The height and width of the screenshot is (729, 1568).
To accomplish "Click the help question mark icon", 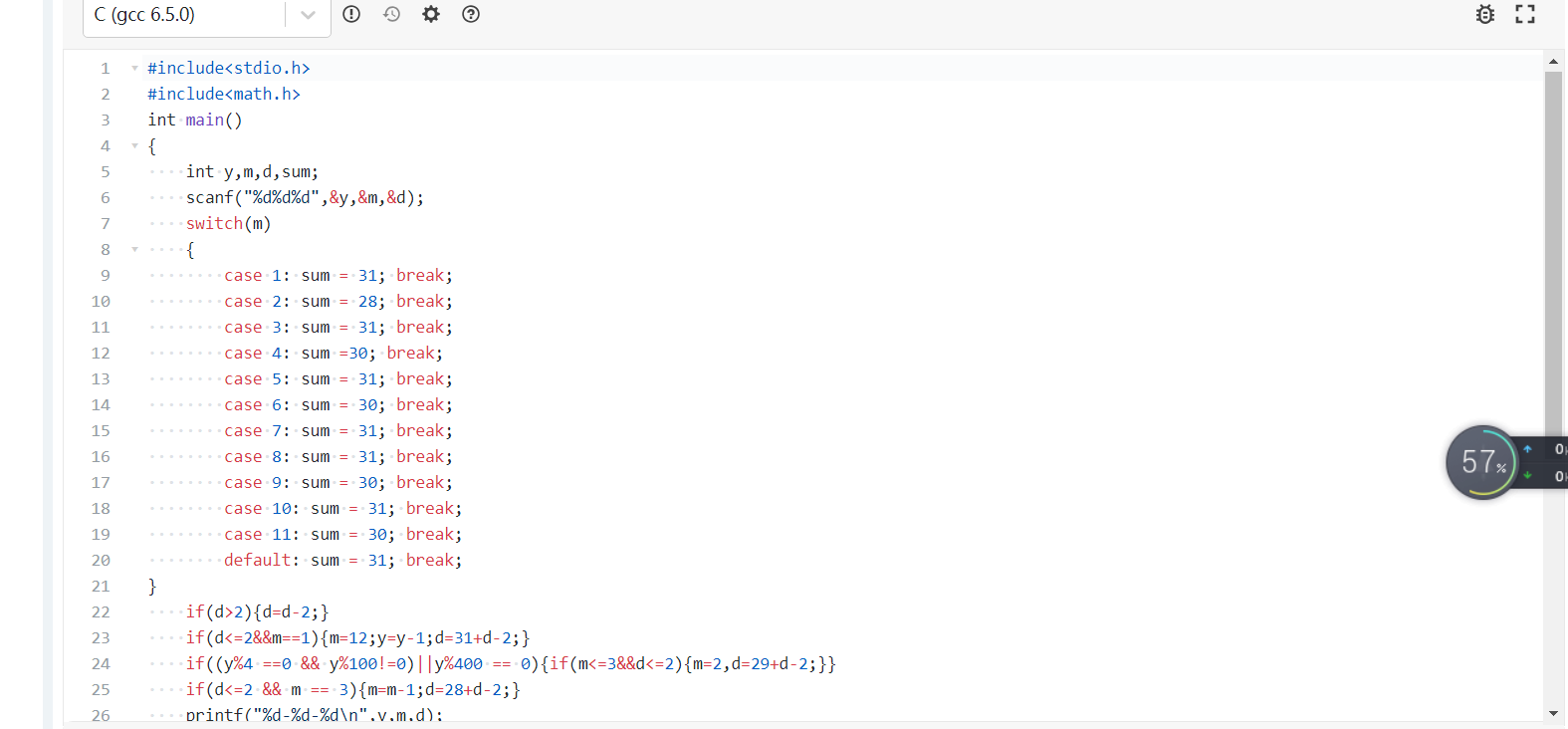I will [x=471, y=14].
